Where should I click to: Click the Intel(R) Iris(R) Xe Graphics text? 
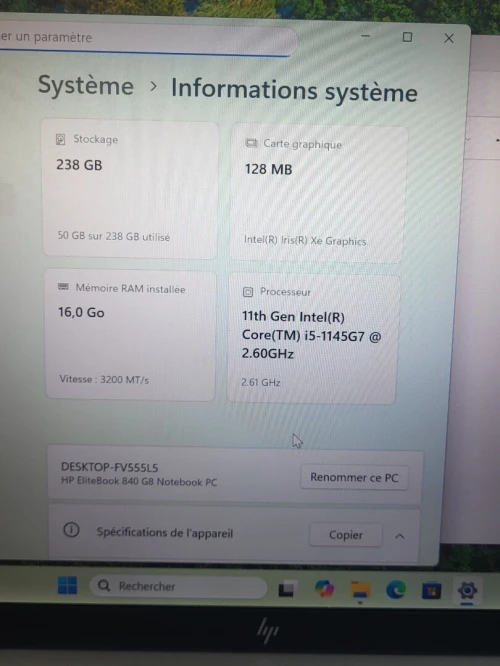coord(305,240)
